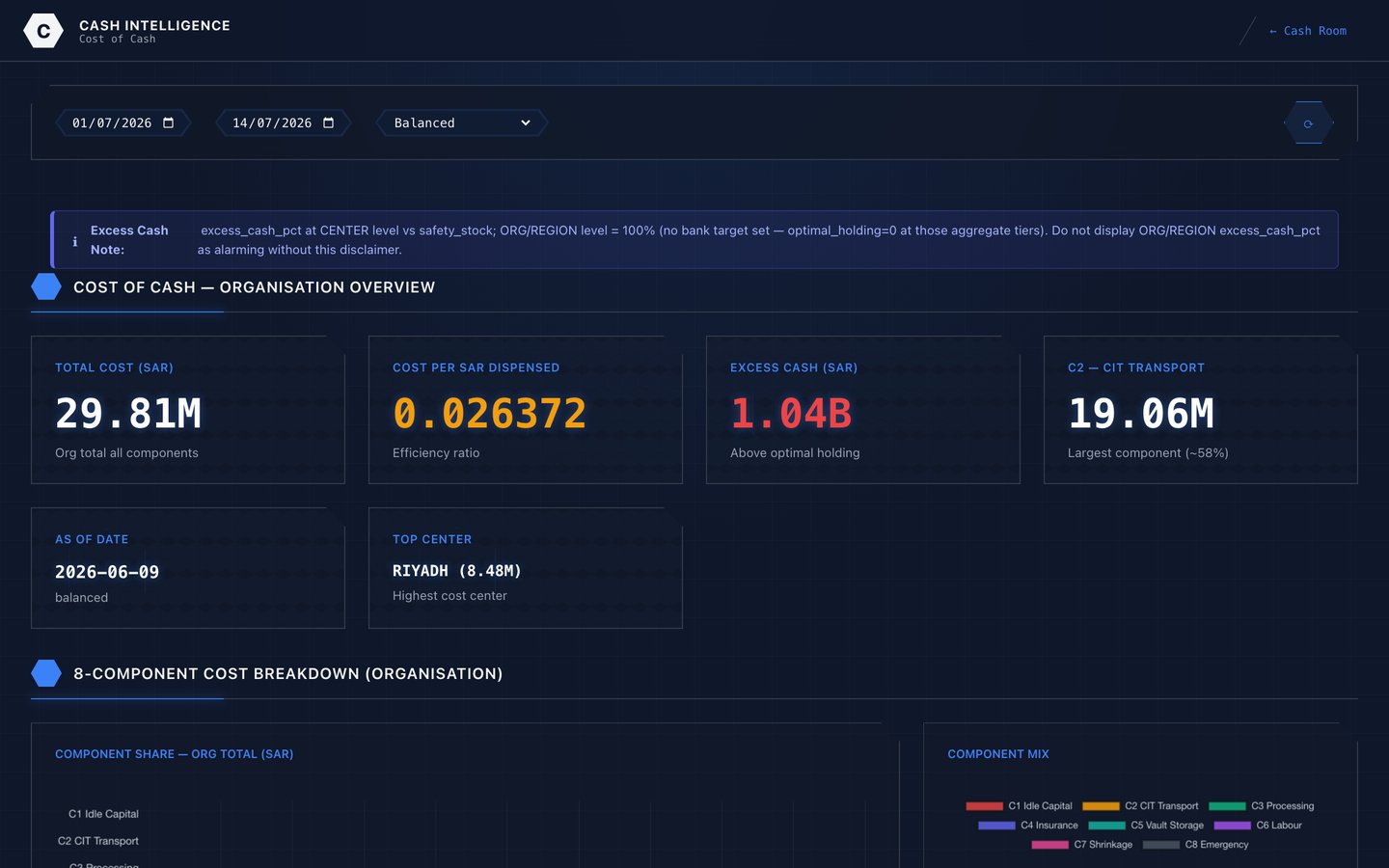This screenshot has height=868, width=1389.
Task: Click the start date field 01/07/2026
Action: click(123, 122)
